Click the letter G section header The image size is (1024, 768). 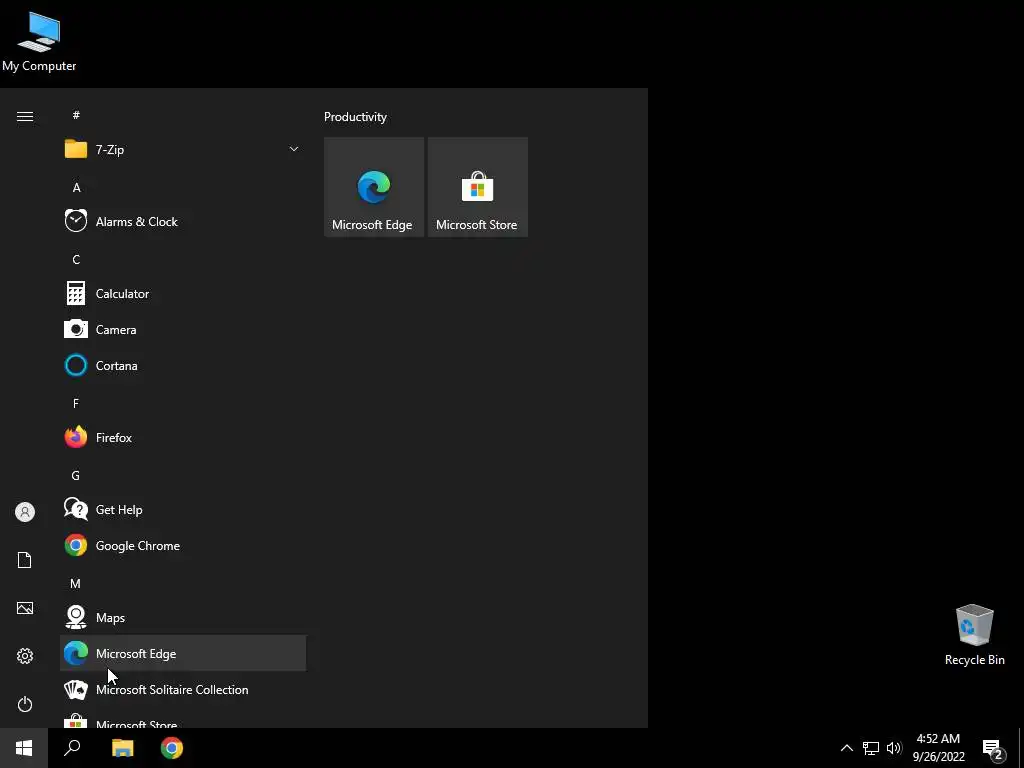(76, 475)
